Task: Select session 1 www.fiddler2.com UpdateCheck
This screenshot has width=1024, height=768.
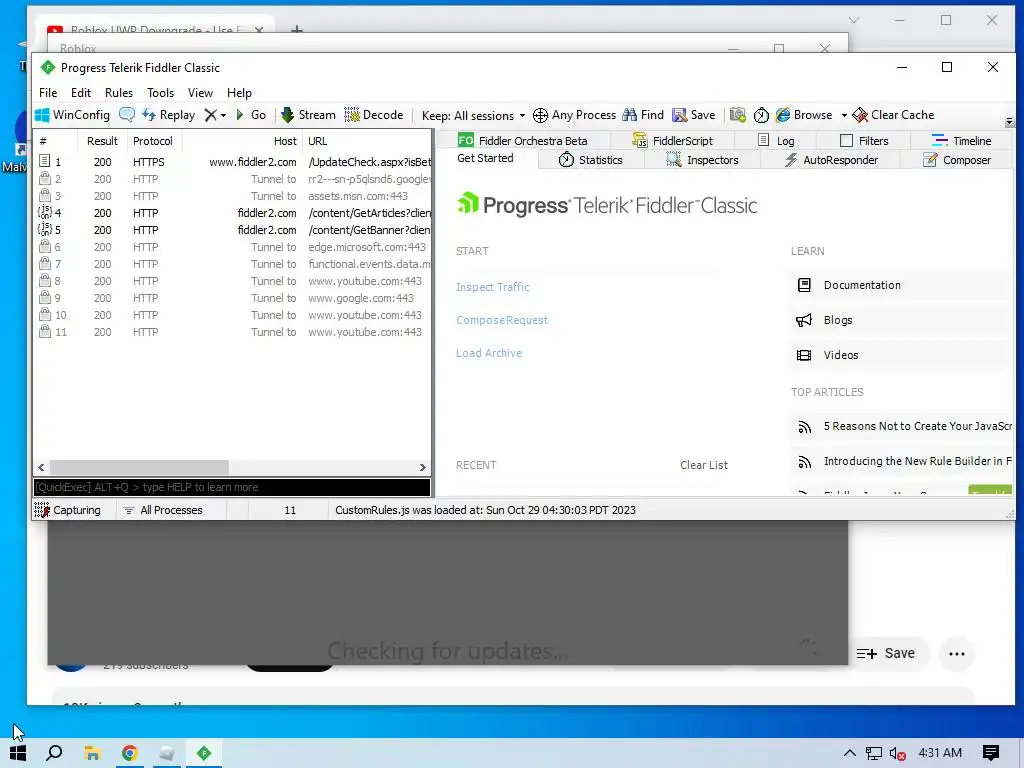Action: [x=232, y=162]
